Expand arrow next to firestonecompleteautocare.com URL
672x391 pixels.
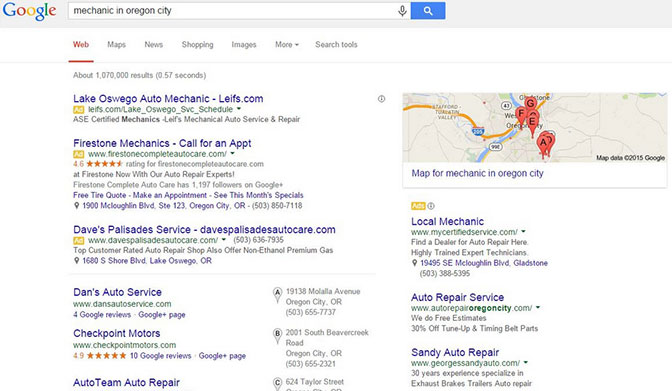coord(232,153)
